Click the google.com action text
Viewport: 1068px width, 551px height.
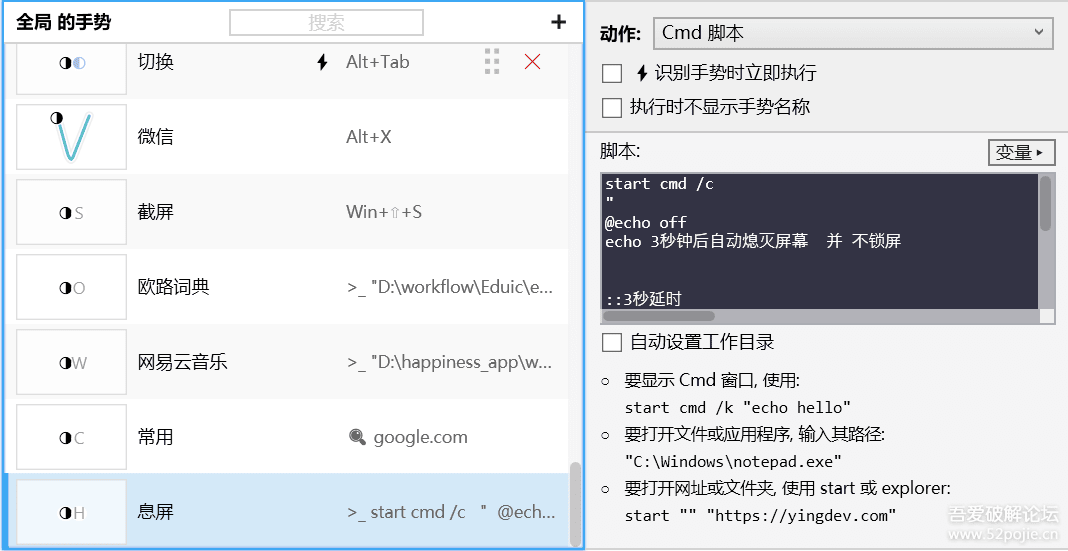coord(420,437)
